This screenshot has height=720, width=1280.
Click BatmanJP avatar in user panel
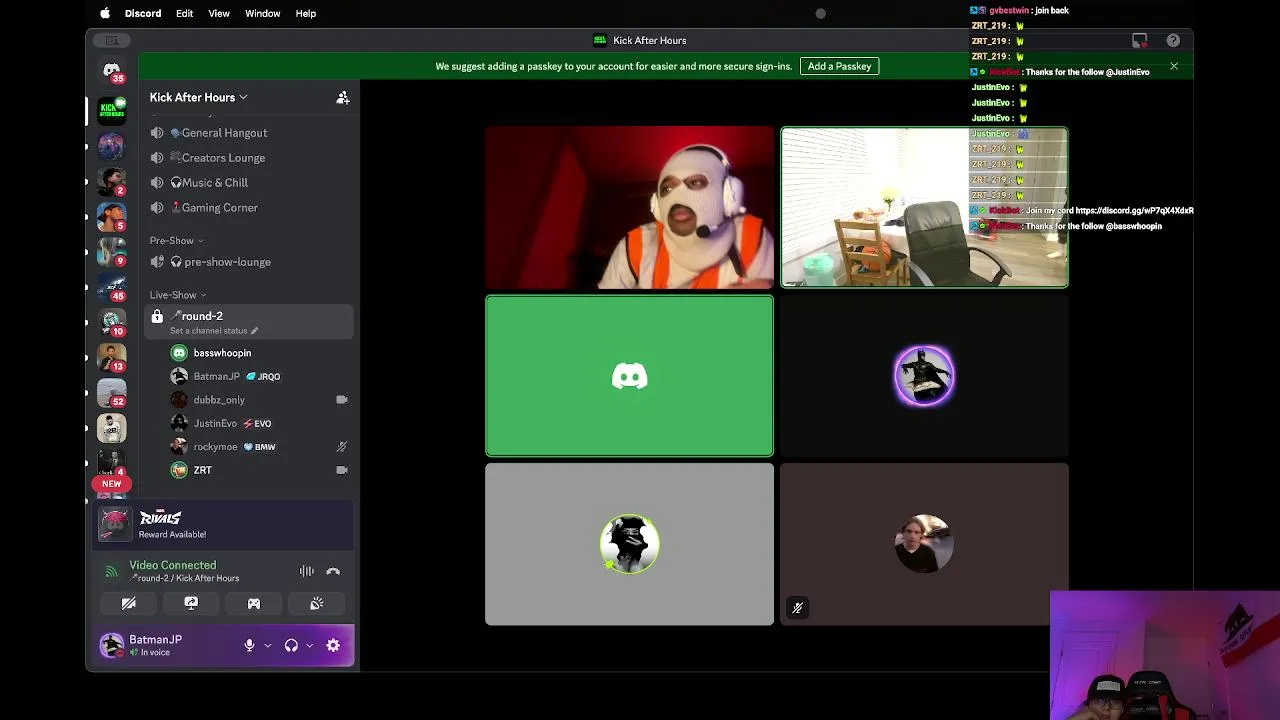pos(111,645)
